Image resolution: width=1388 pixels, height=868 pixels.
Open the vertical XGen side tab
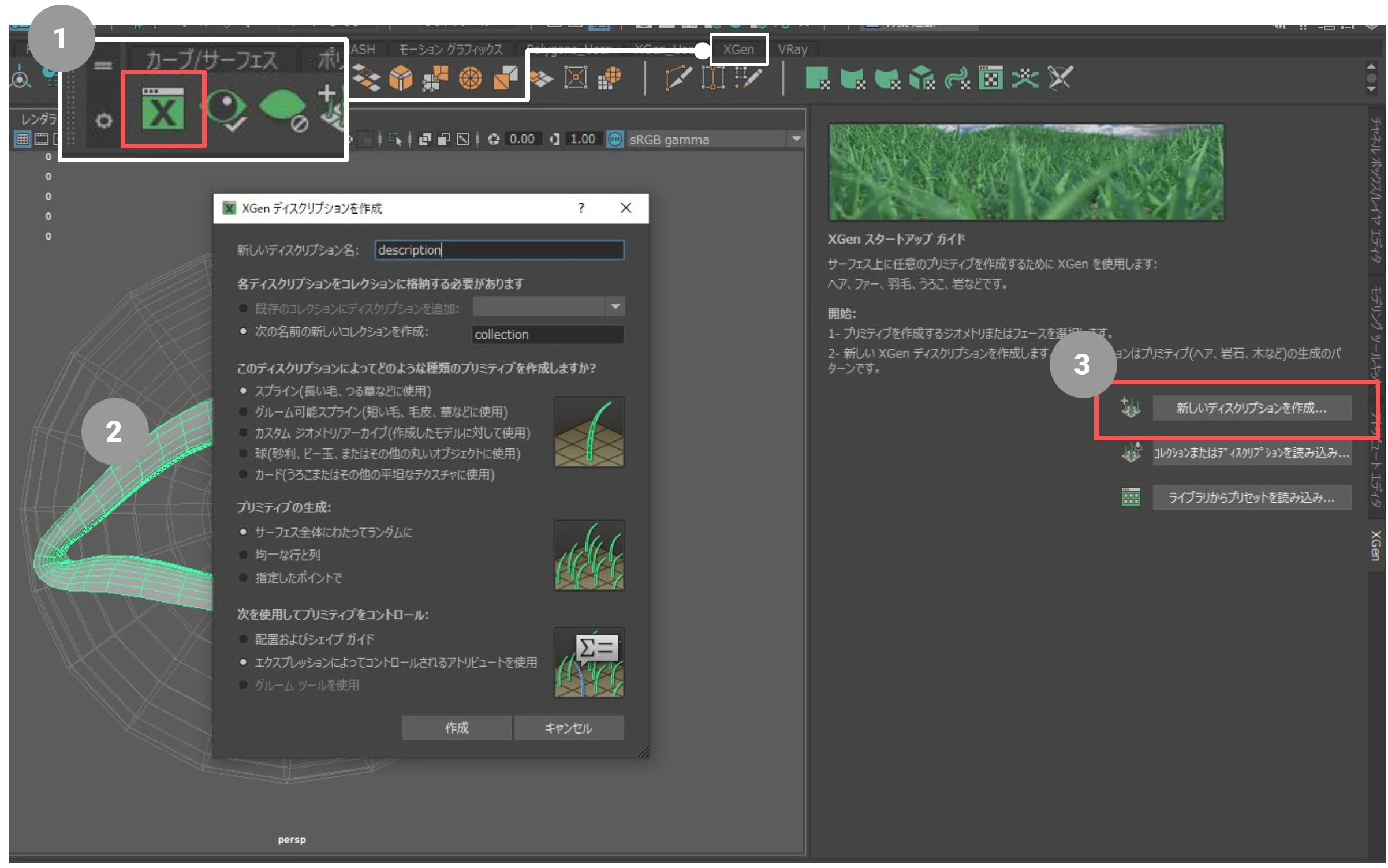1376,545
